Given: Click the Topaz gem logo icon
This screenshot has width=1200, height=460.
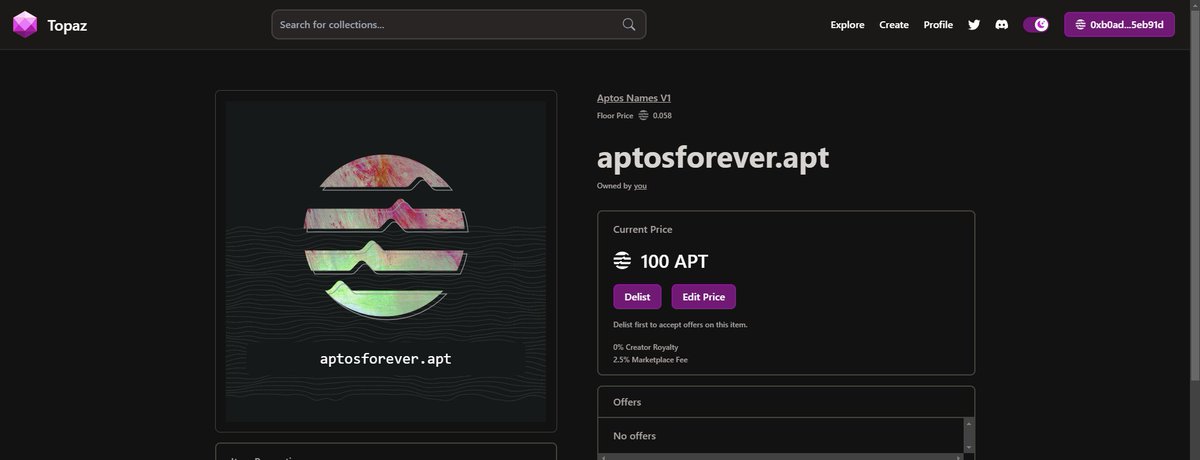Looking at the screenshot, I should [25, 25].
